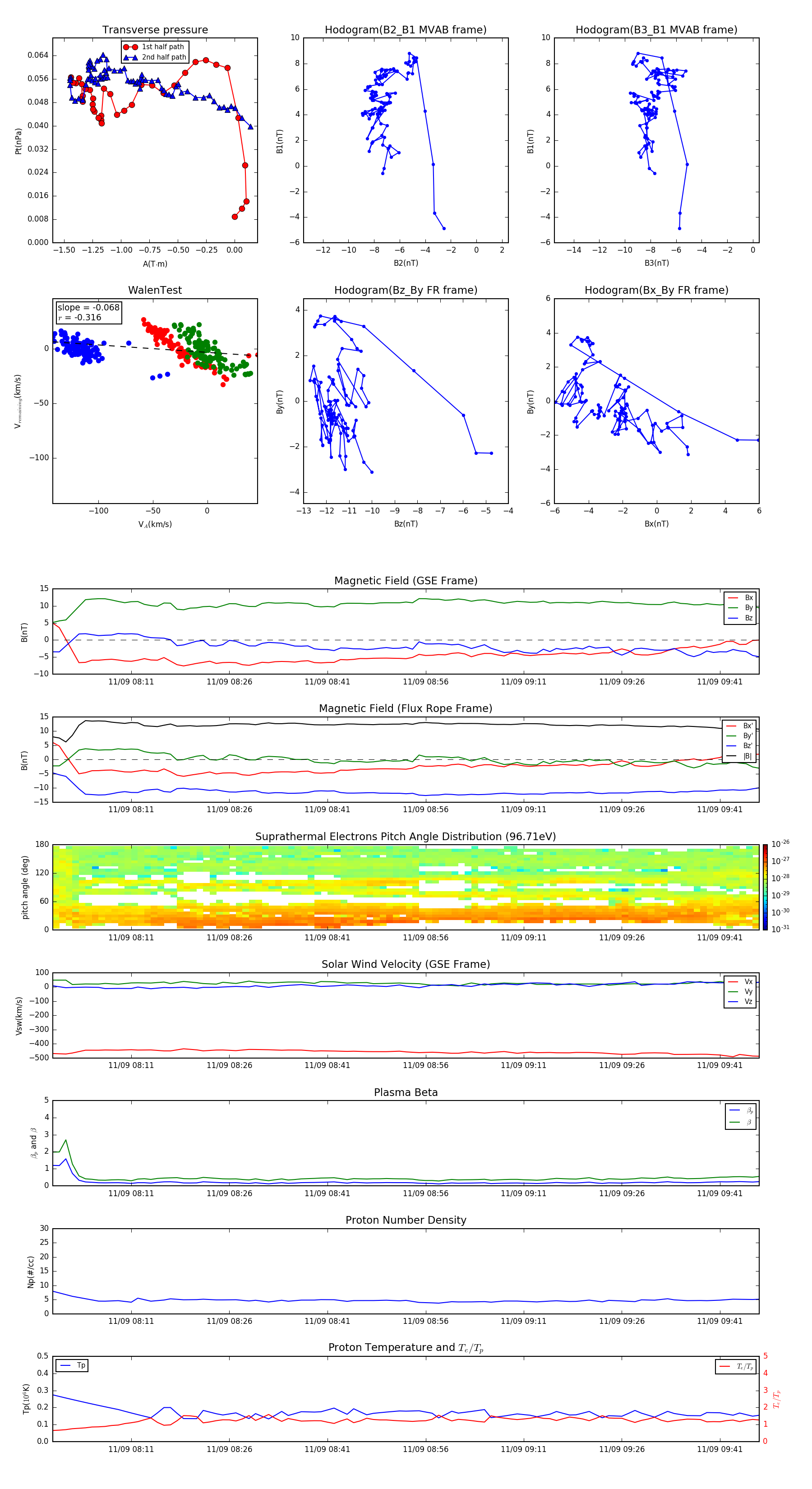The width and height of the screenshot is (812, 1489).
Task: Click the "Proton Temperature and Te/Tp" title
Action: [406, 1348]
